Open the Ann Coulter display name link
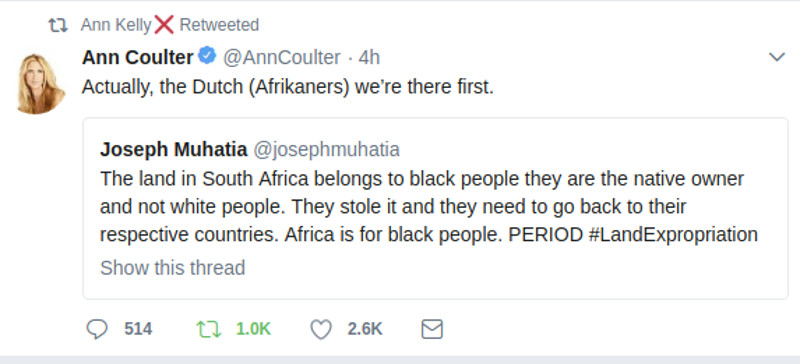The image size is (800, 364). 137,57
